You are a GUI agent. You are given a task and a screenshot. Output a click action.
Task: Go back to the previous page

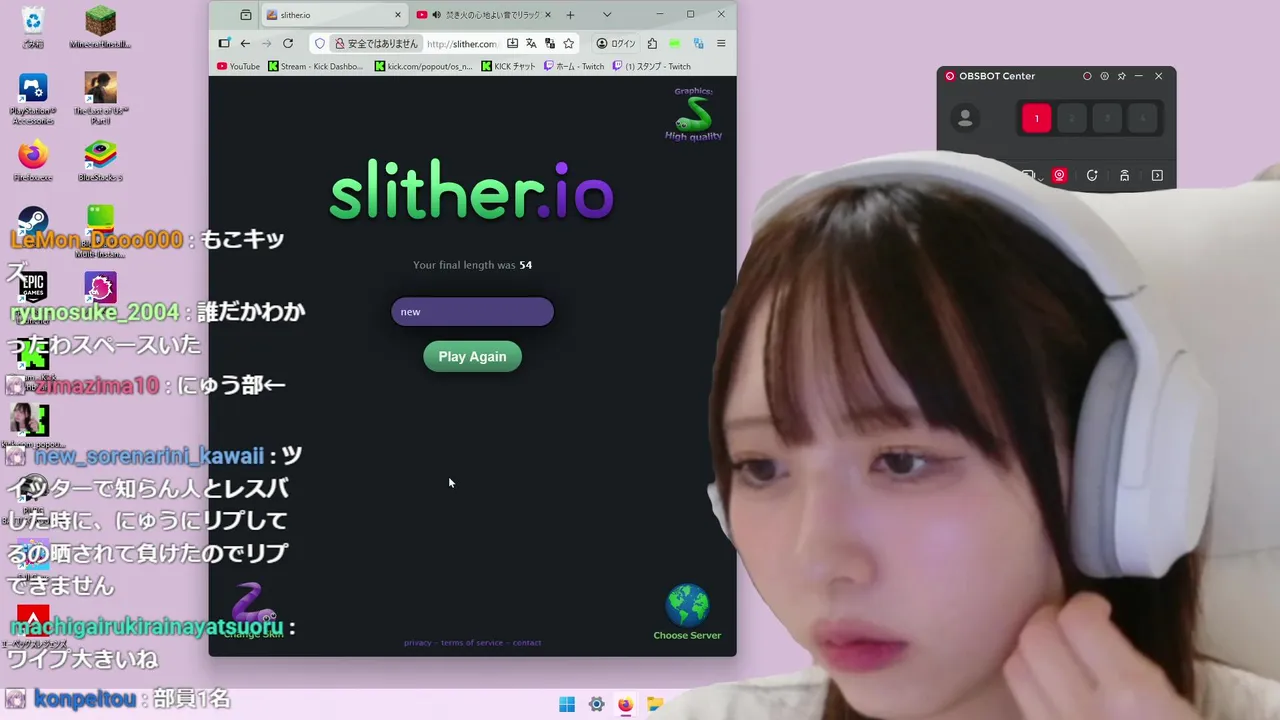pos(245,43)
